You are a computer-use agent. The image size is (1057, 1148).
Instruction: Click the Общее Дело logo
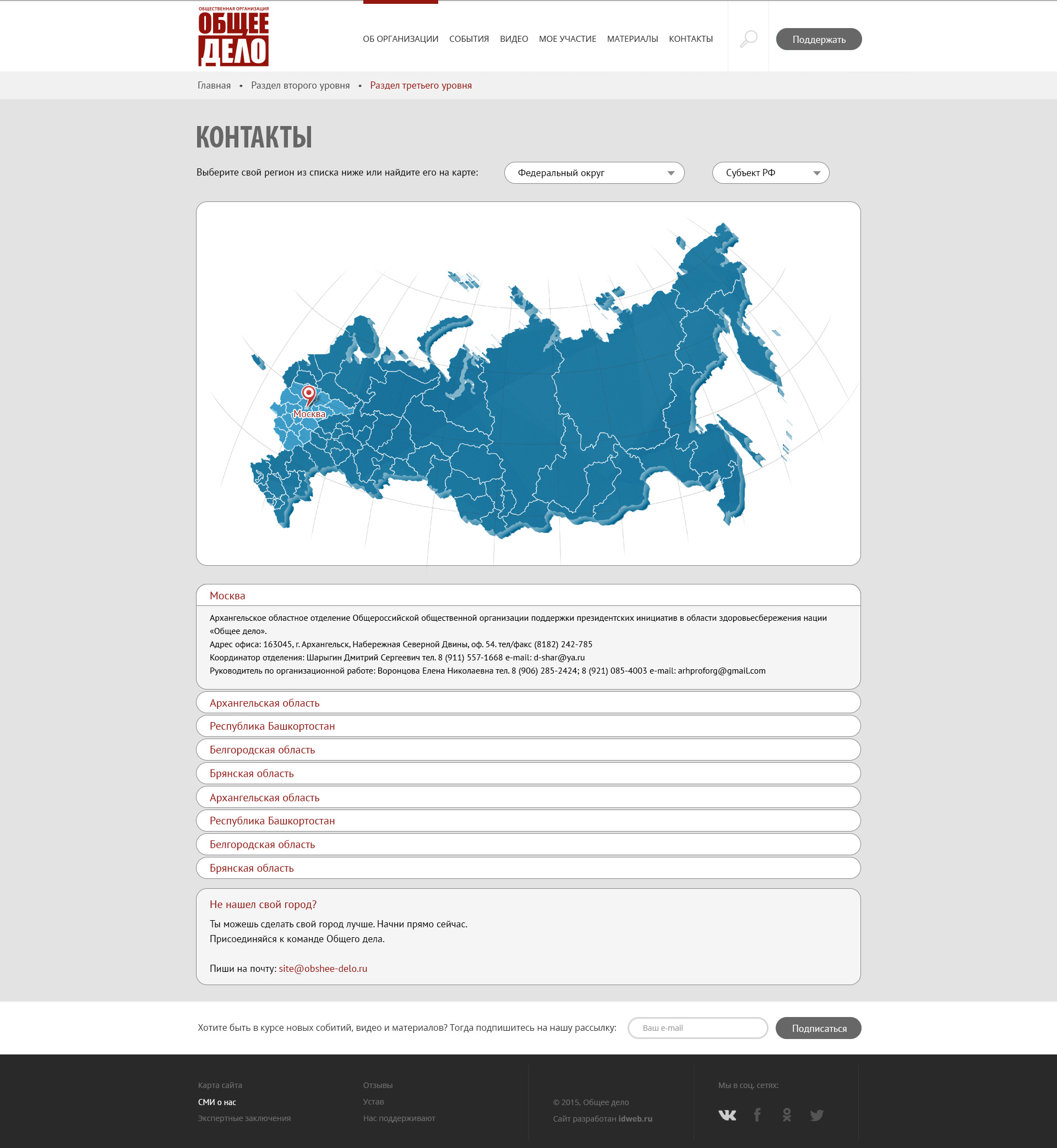pyautogui.click(x=233, y=36)
